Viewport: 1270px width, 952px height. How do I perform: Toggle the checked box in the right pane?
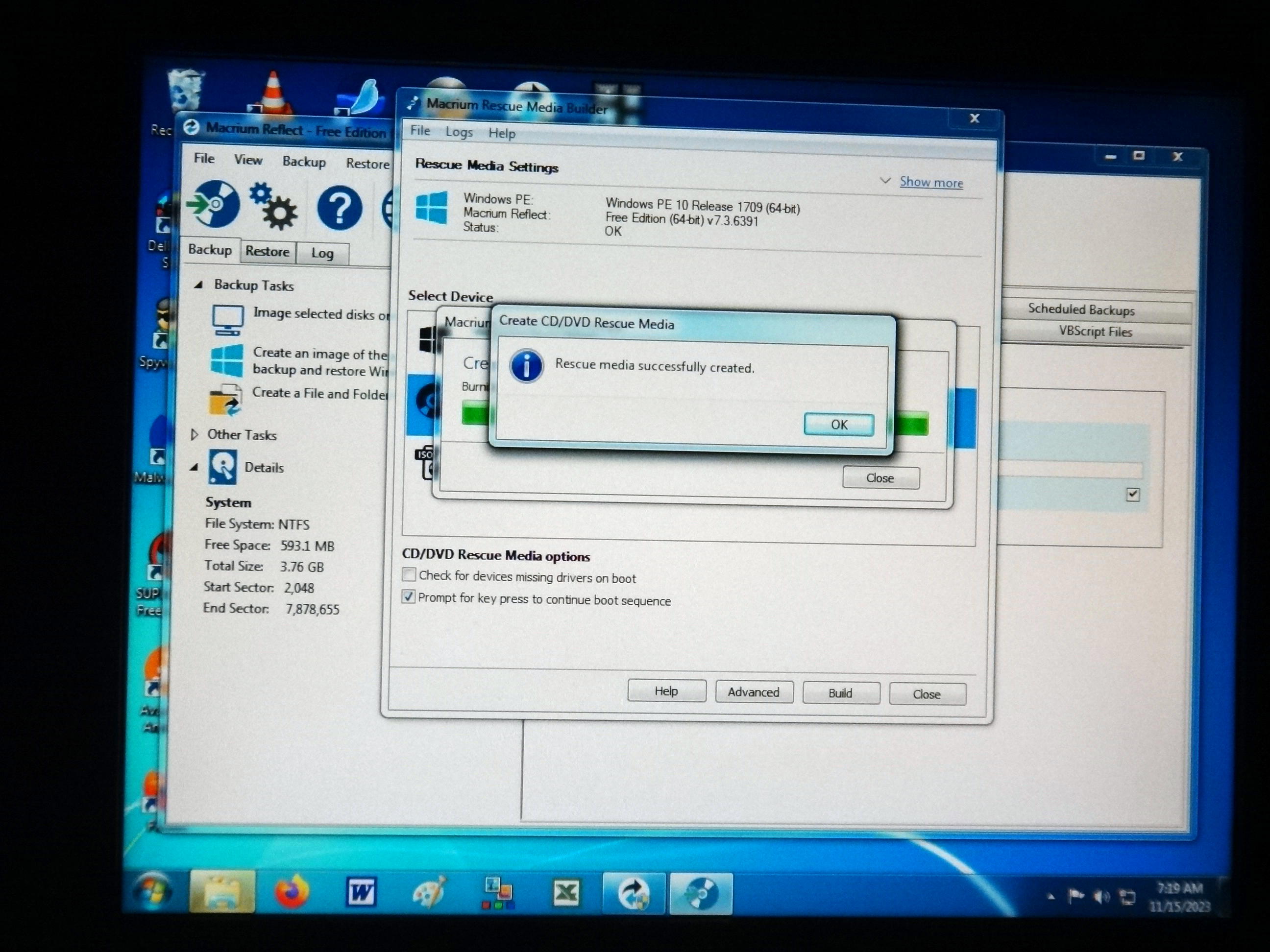pos(1133,494)
